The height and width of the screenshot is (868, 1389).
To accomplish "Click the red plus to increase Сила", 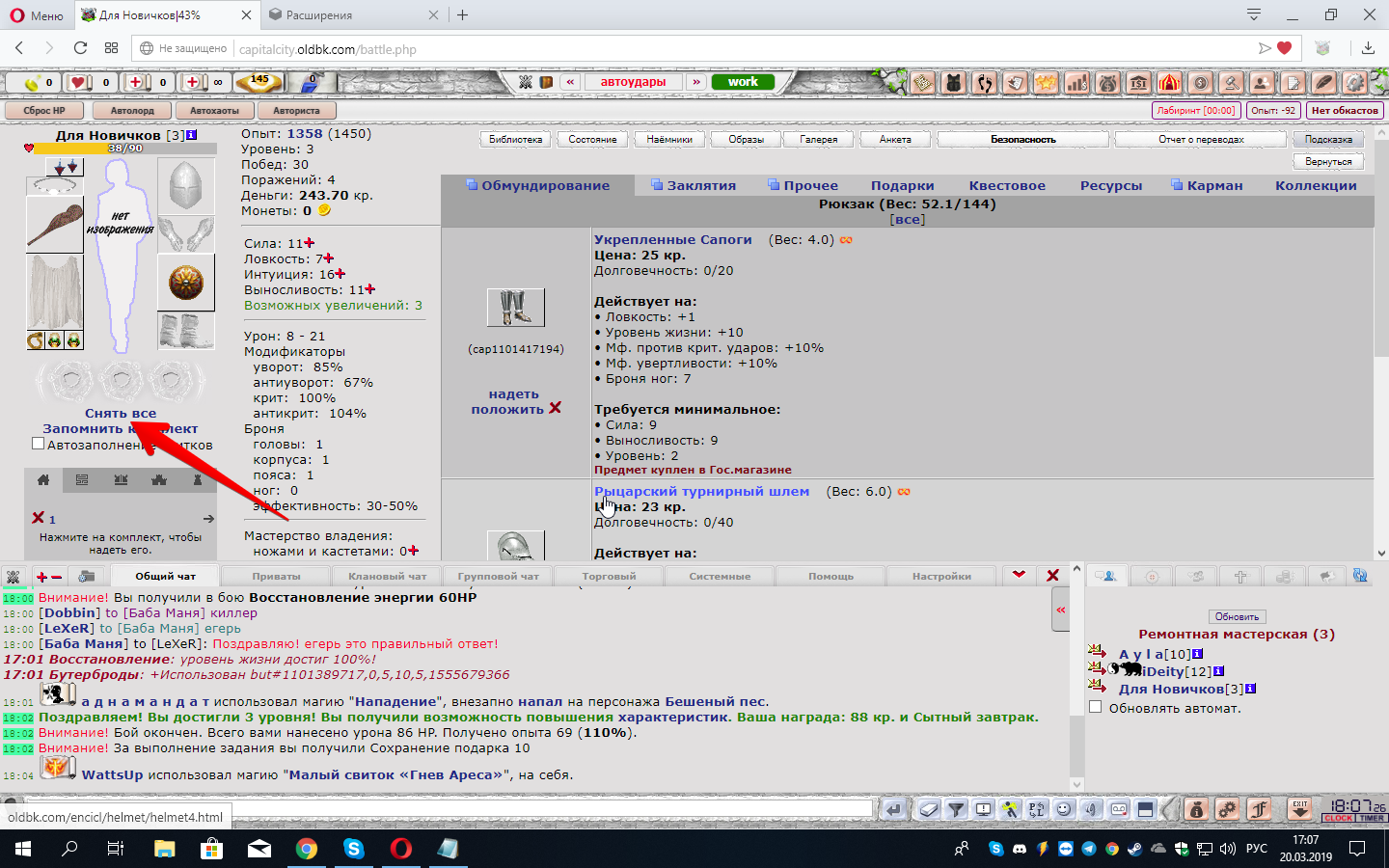I will [310, 243].
